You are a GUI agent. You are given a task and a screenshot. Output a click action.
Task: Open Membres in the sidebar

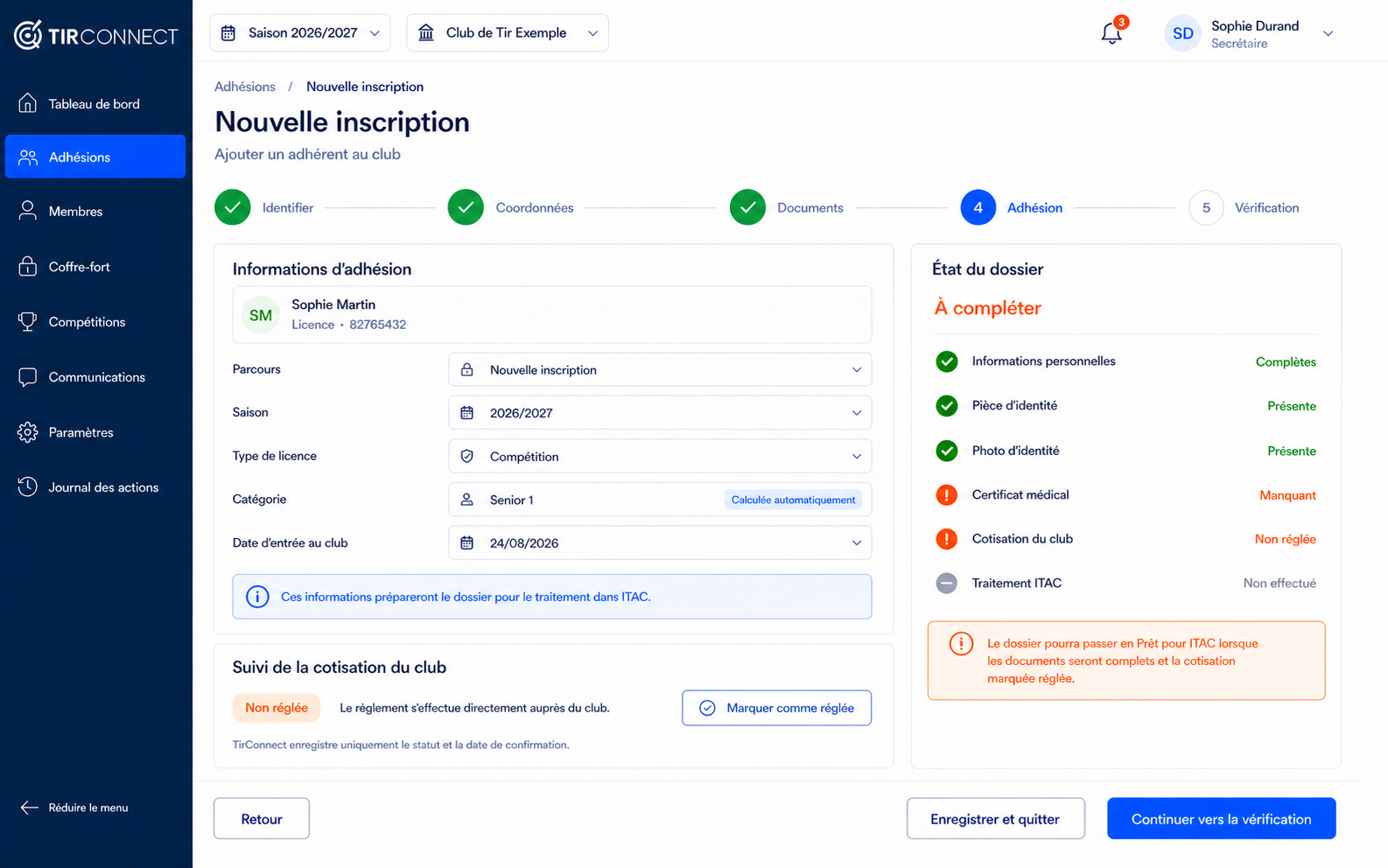tap(95, 211)
